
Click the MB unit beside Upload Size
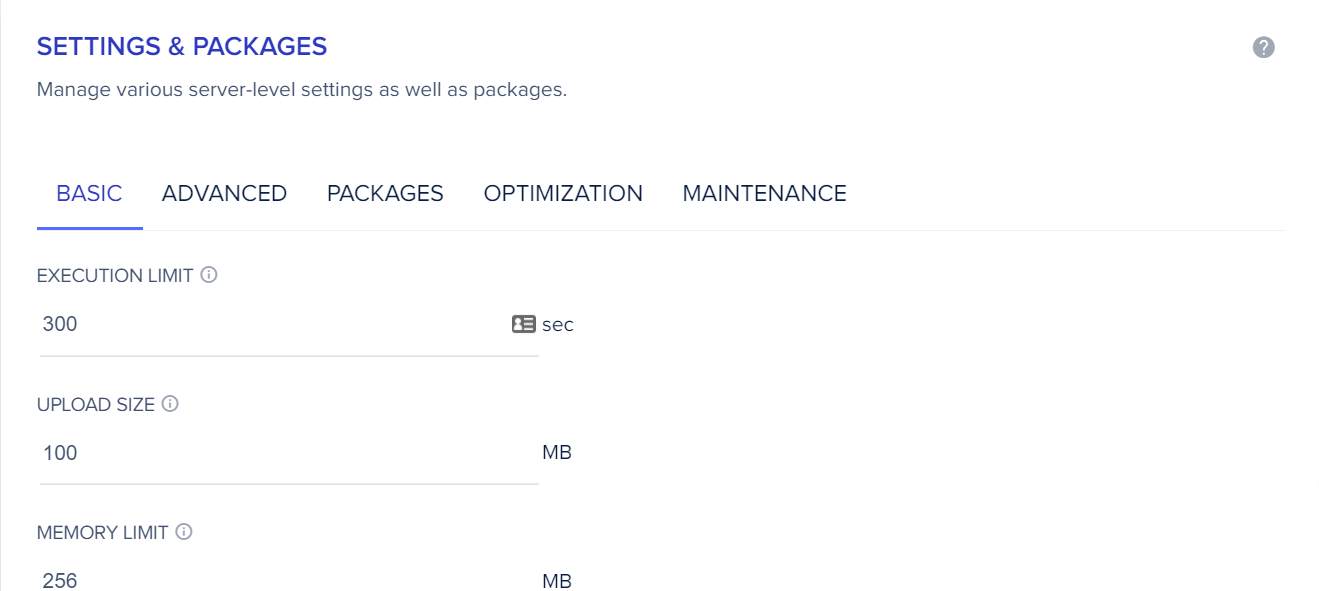pyautogui.click(x=557, y=453)
